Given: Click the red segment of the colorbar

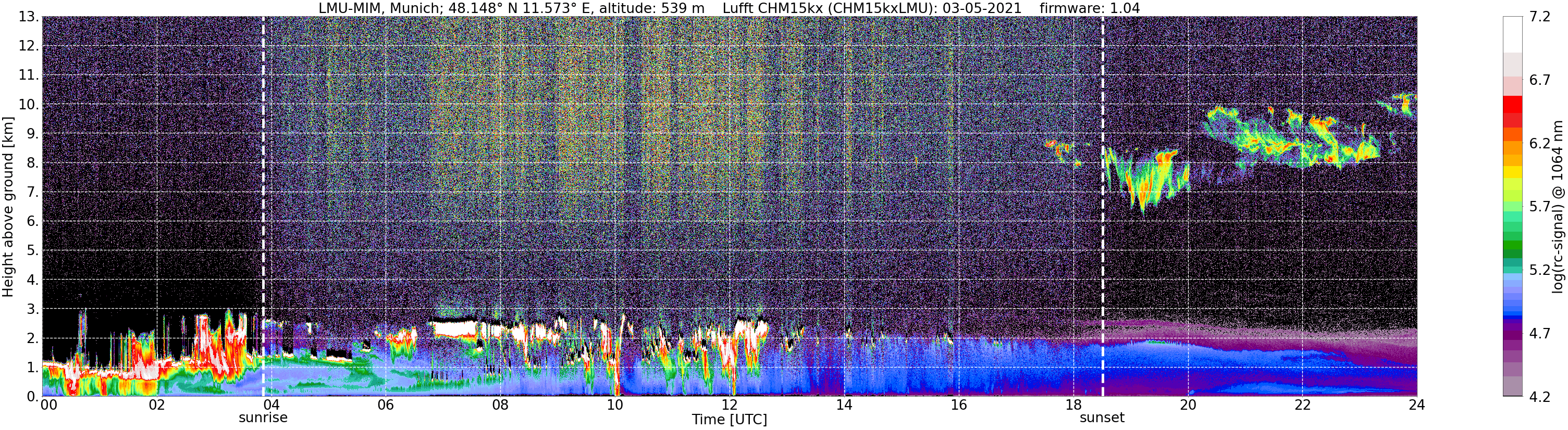Looking at the screenshot, I should point(1512,104).
